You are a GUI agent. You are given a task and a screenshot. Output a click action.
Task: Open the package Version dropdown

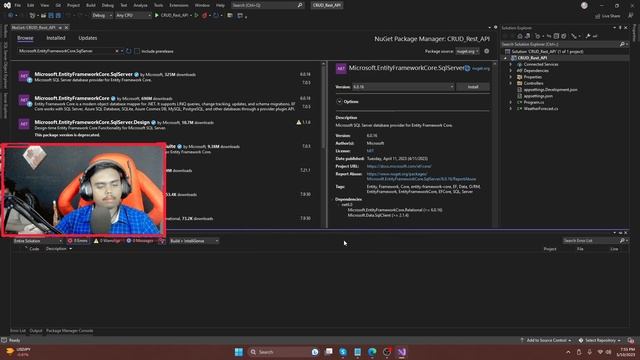[x=403, y=87]
